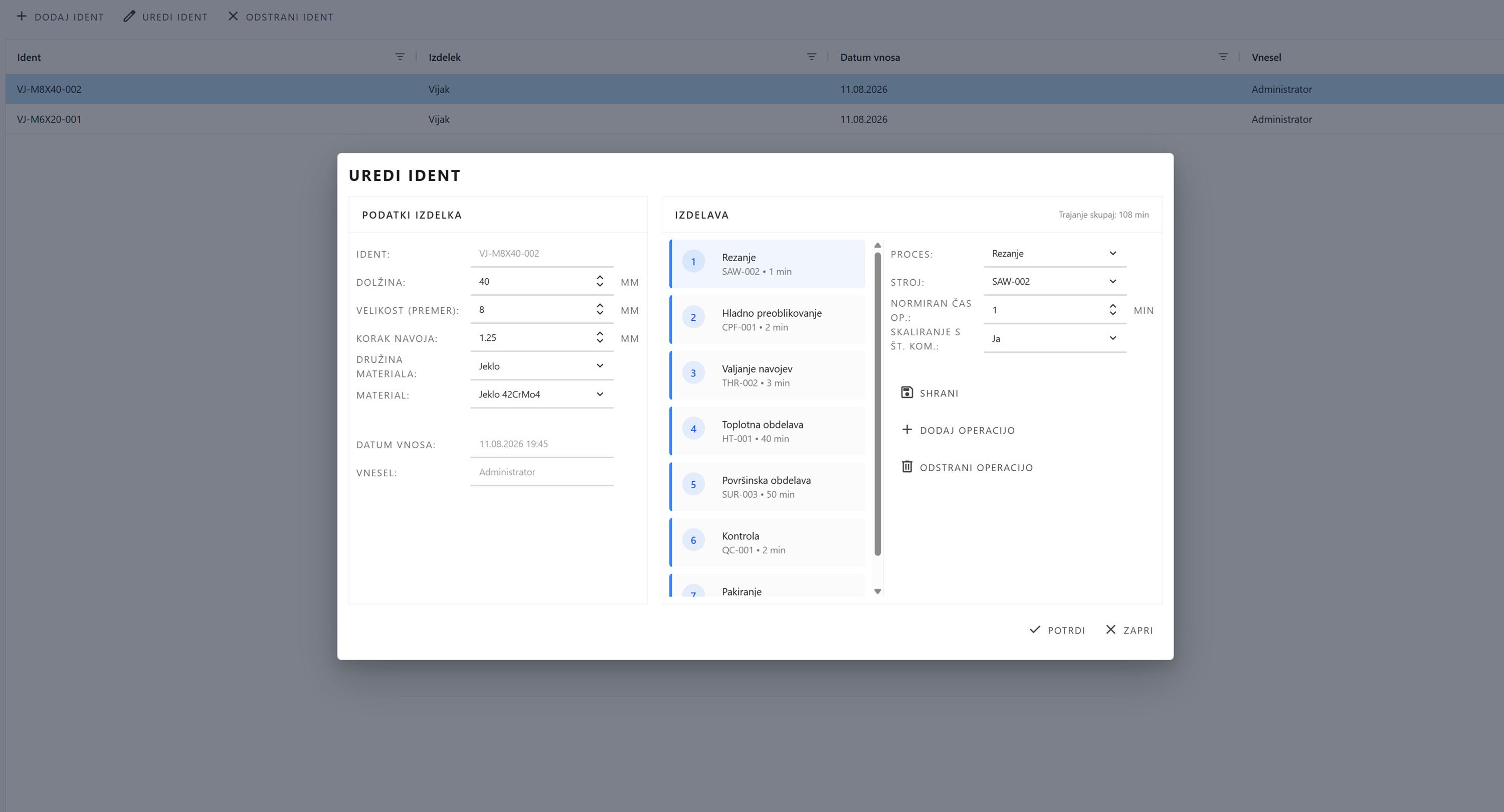Click the X icon next to Zapri
Screen dimensions: 1504x812
1110,629
